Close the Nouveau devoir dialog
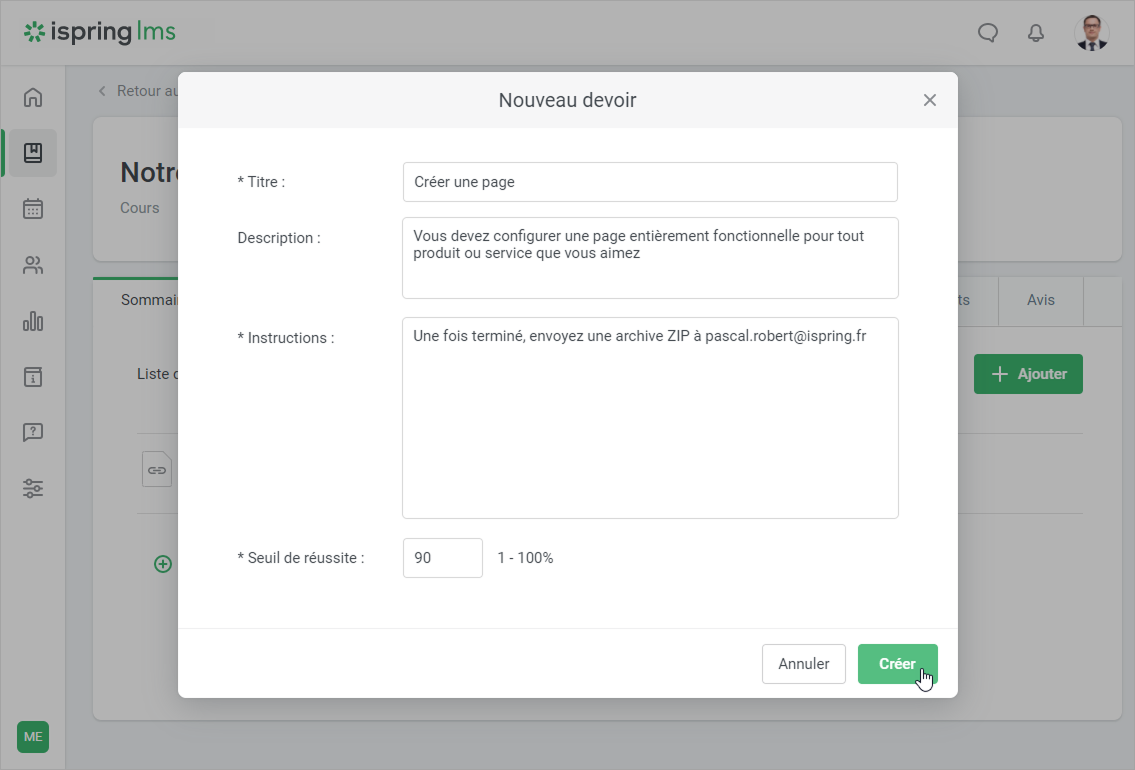The height and width of the screenshot is (770, 1135). 929,100
